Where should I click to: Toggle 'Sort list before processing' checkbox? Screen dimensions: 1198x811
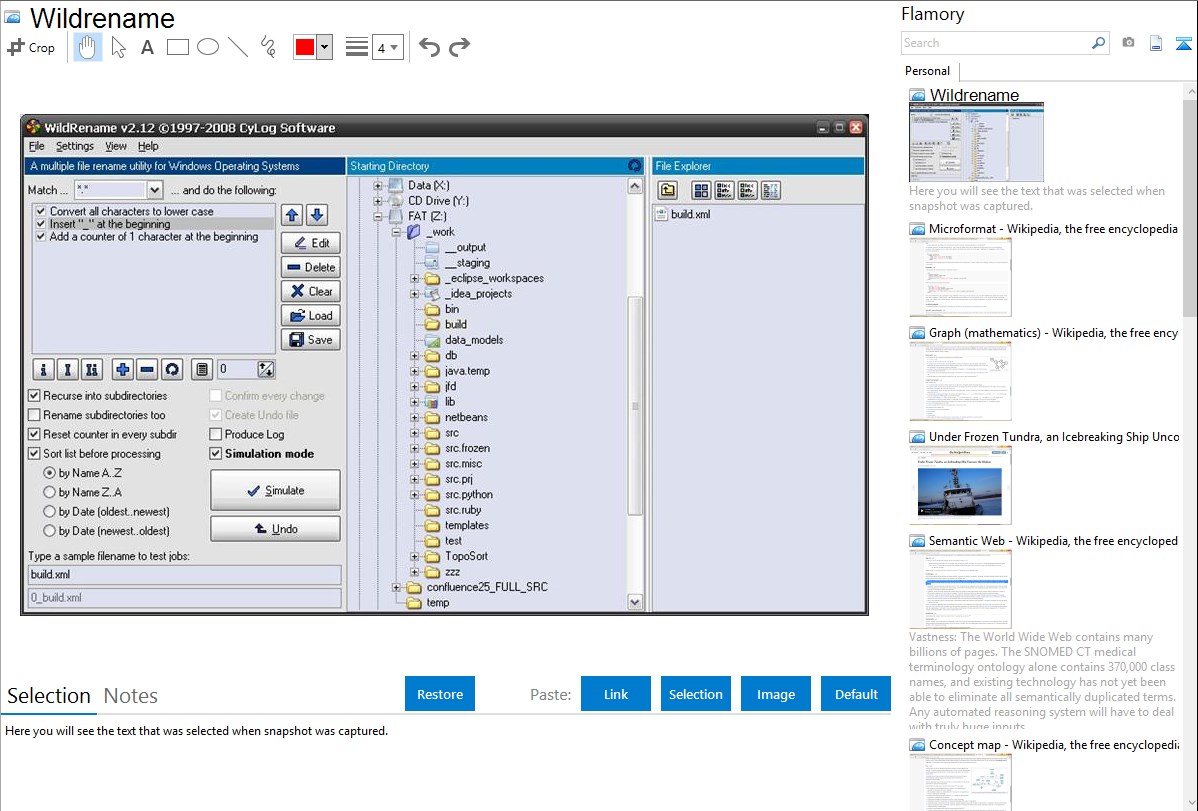[34, 453]
